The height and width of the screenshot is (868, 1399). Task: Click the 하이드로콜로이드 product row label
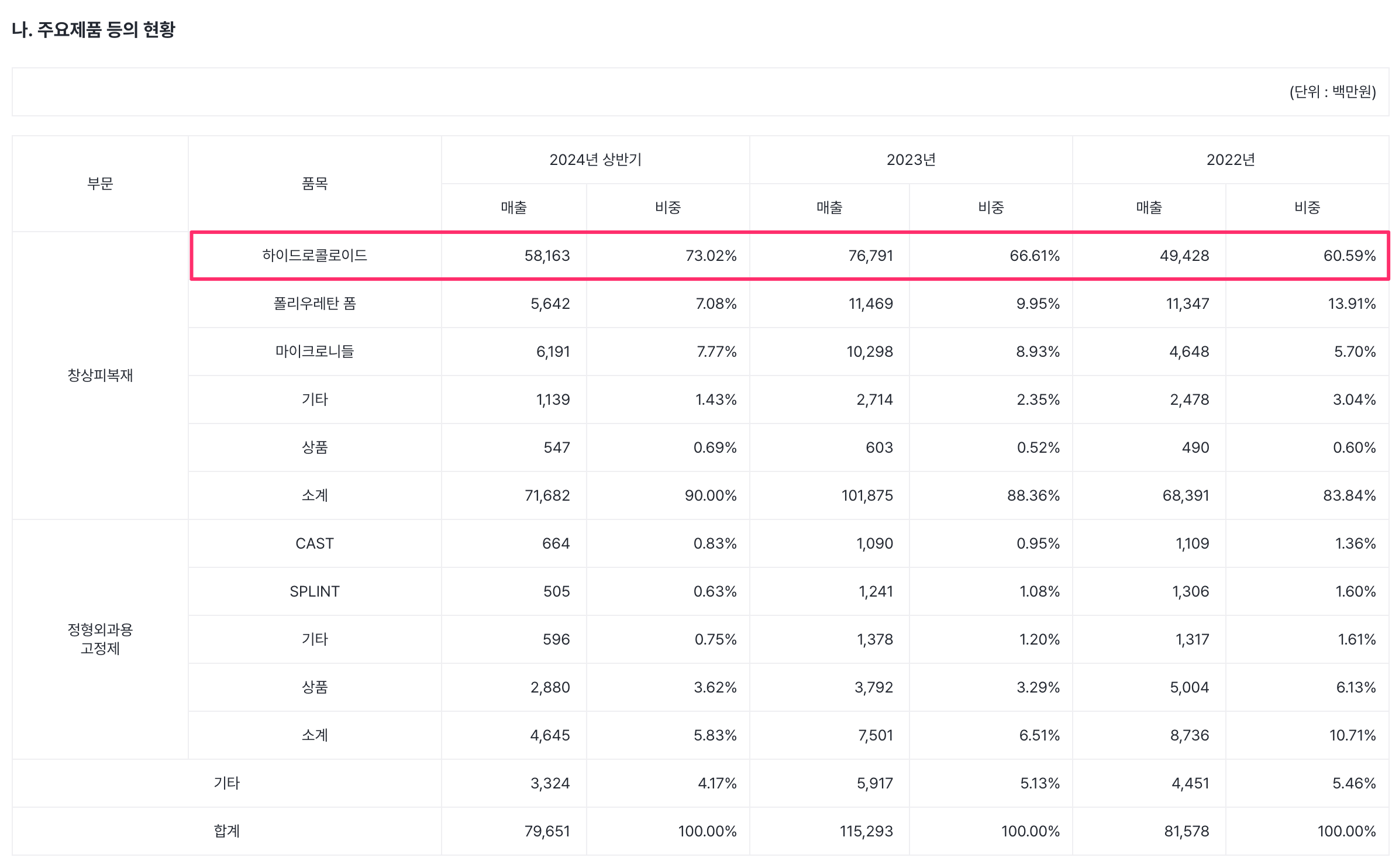tap(314, 256)
